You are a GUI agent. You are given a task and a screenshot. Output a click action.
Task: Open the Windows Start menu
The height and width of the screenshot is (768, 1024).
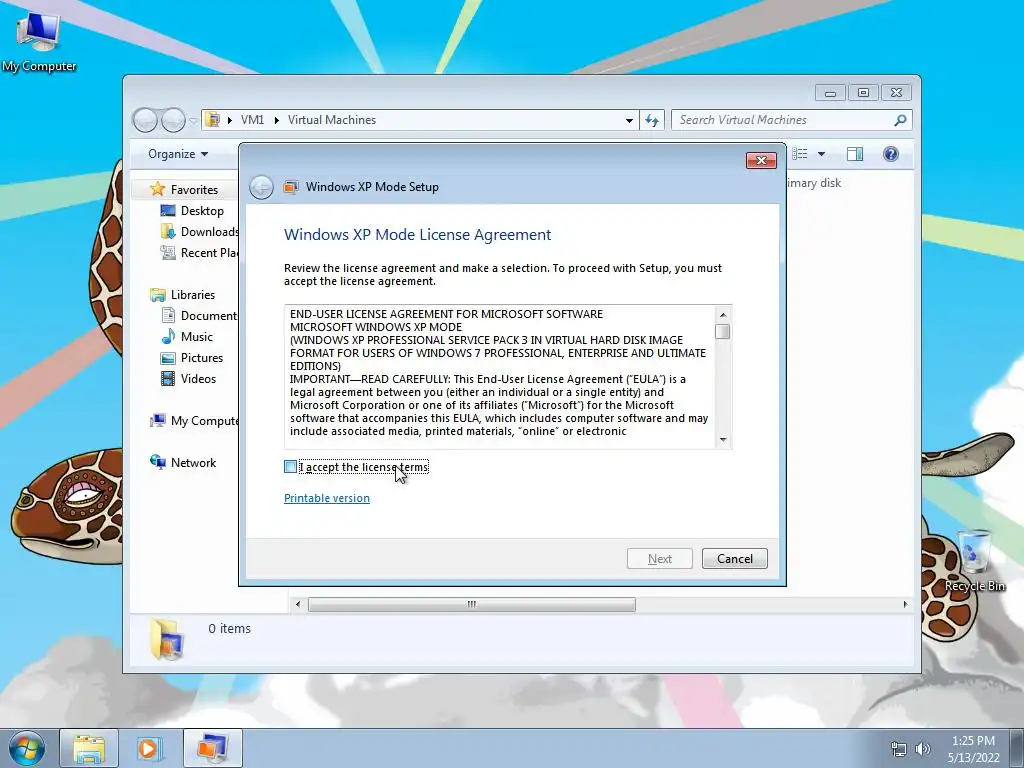[27, 748]
